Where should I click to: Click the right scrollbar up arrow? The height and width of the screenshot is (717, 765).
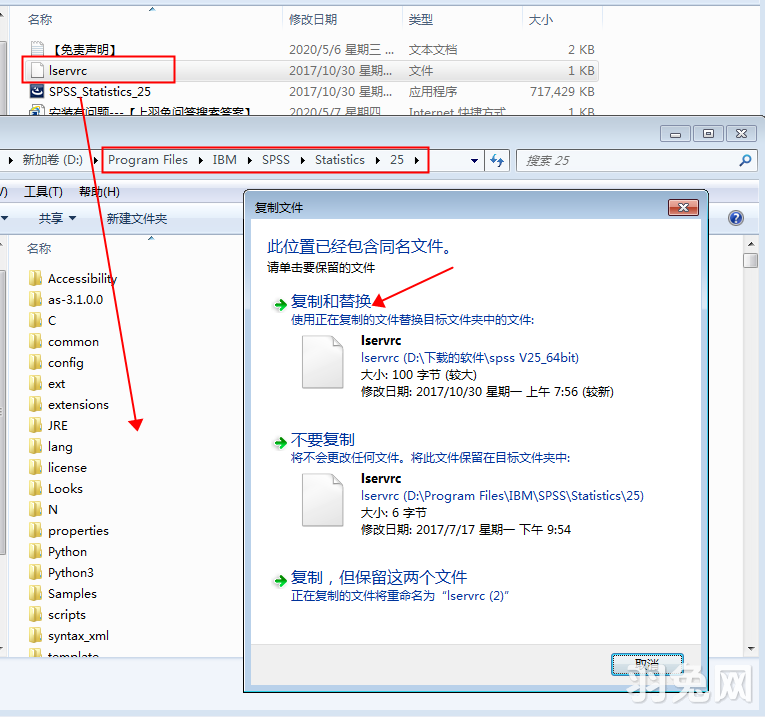coord(751,243)
